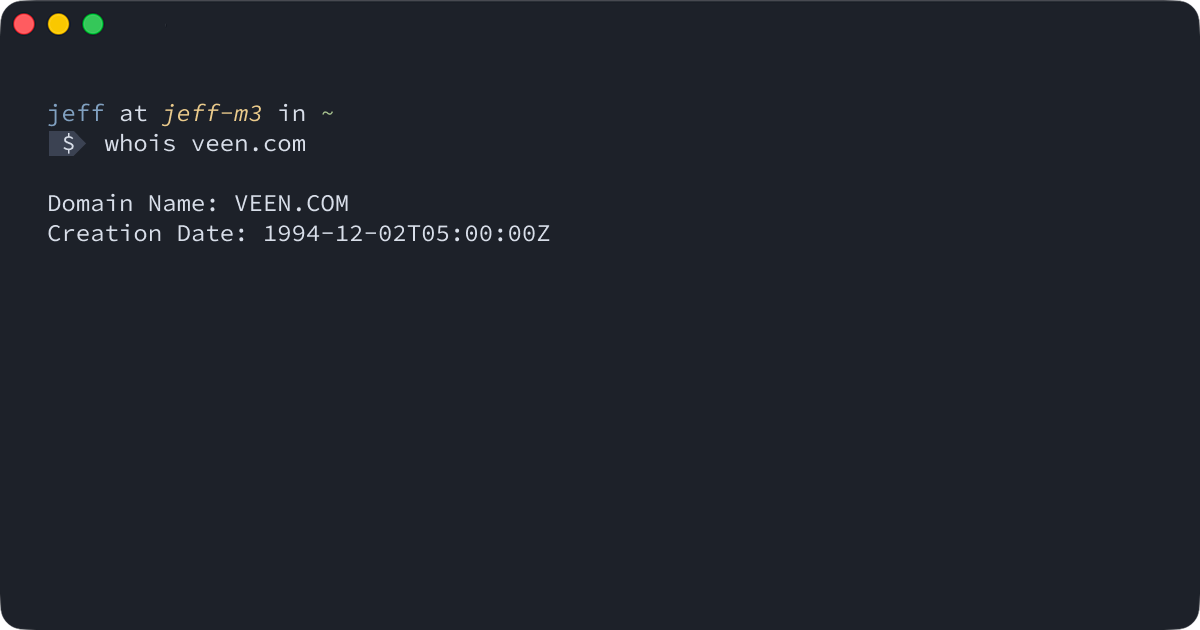Select the lowercase veen.com command argument

pos(248,144)
